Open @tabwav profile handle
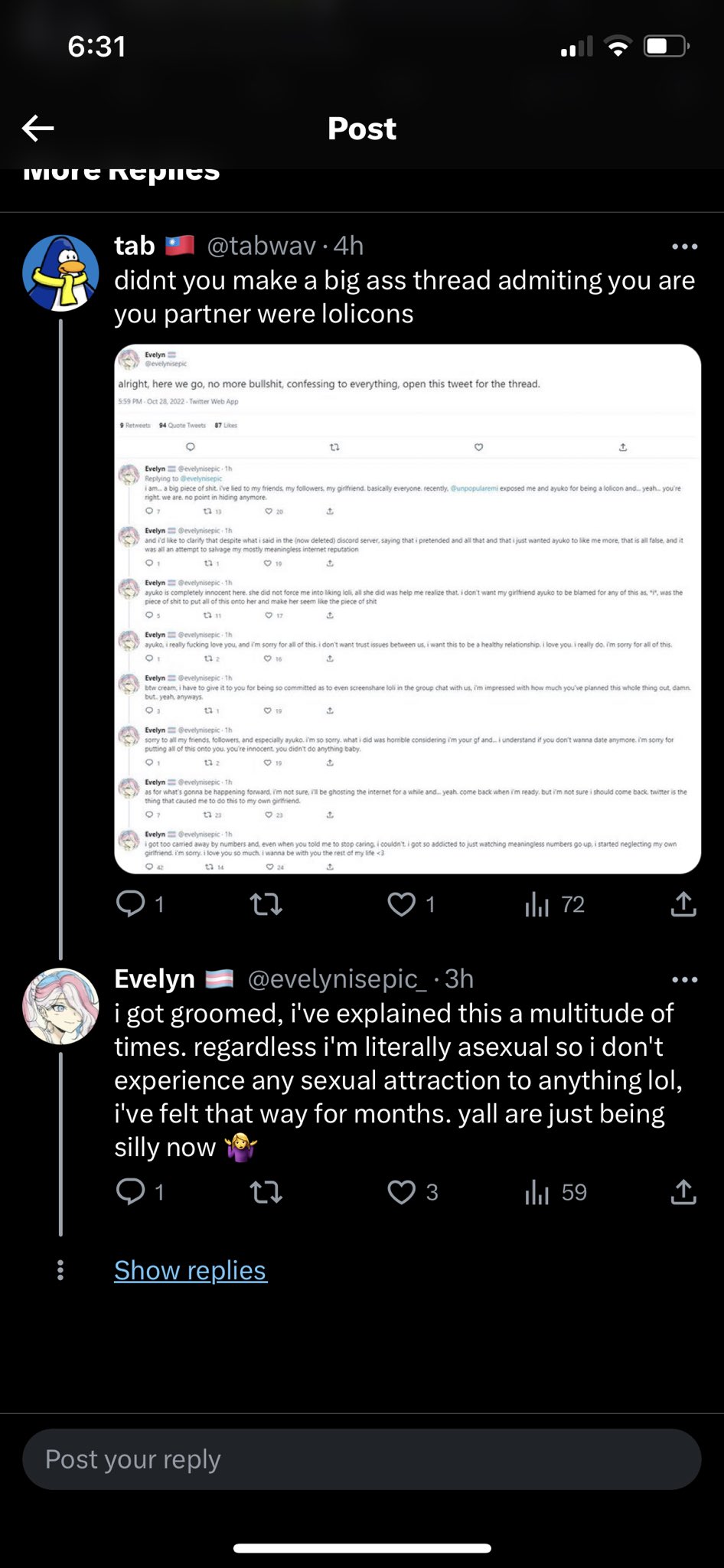The image size is (724, 1568). [x=262, y=246]
